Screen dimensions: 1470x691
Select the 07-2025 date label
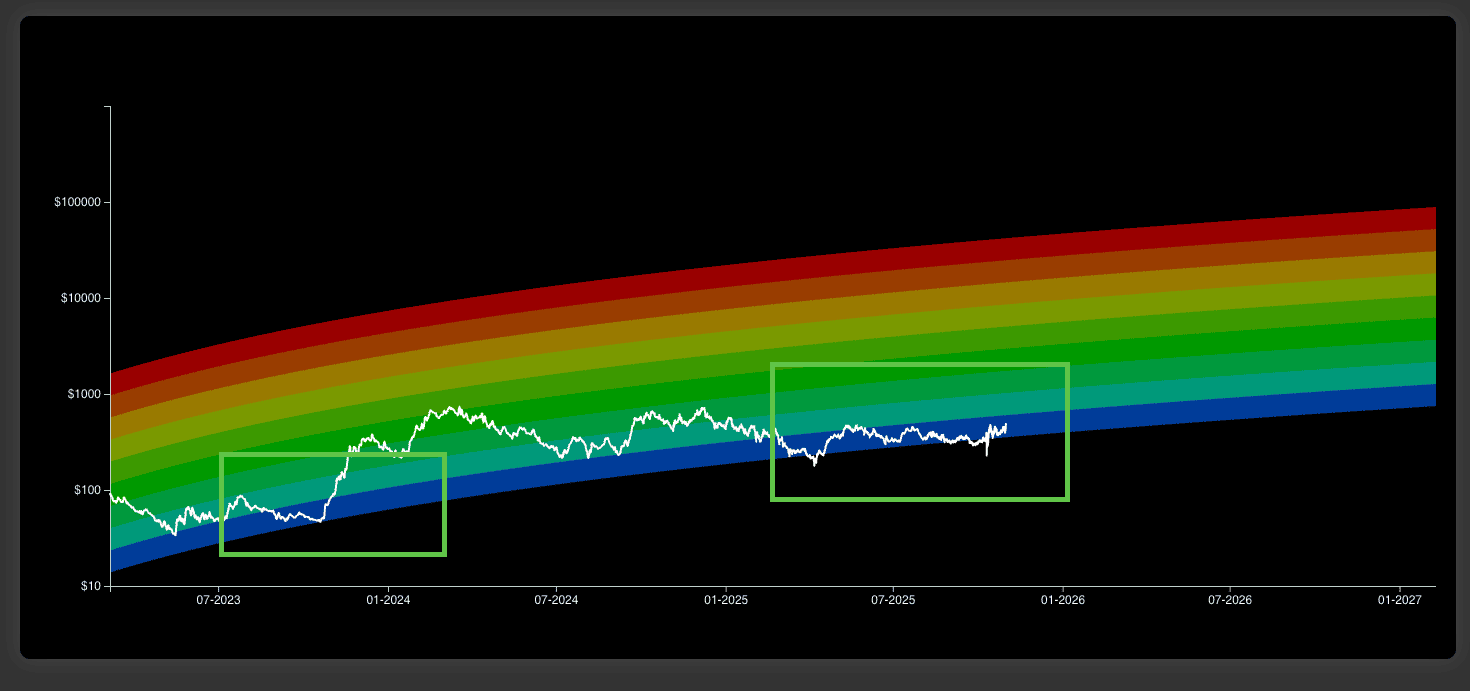(x=894, y=600)
